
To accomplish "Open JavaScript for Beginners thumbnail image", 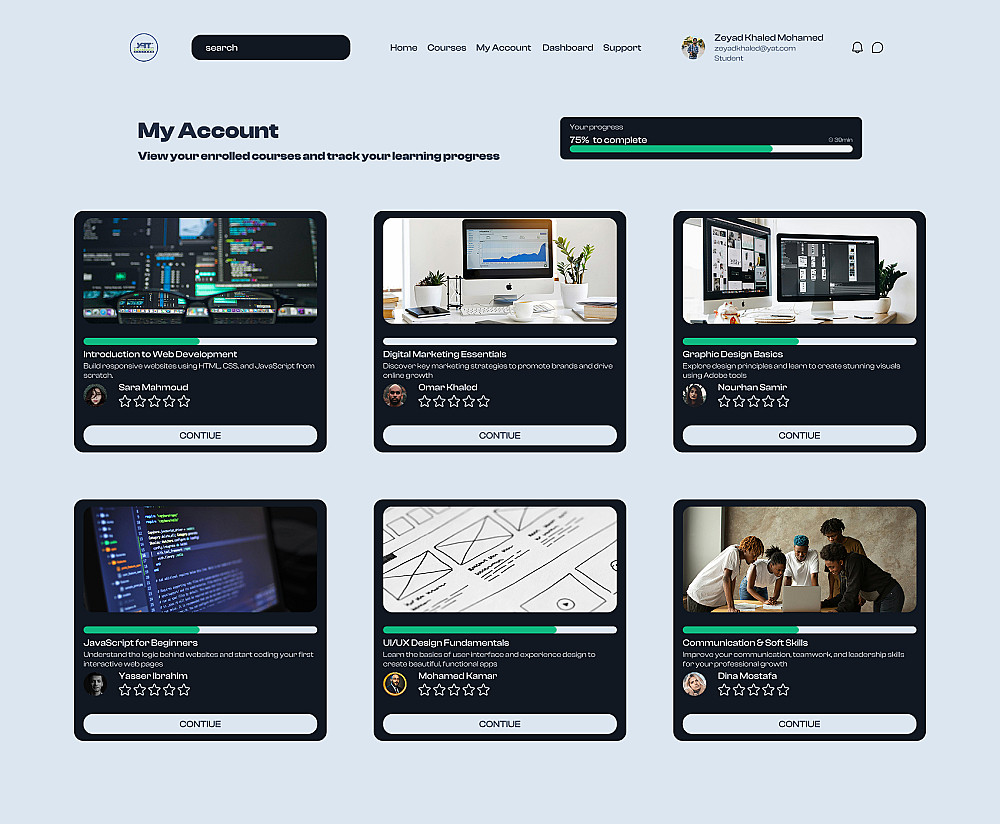I will pos(200,559).
